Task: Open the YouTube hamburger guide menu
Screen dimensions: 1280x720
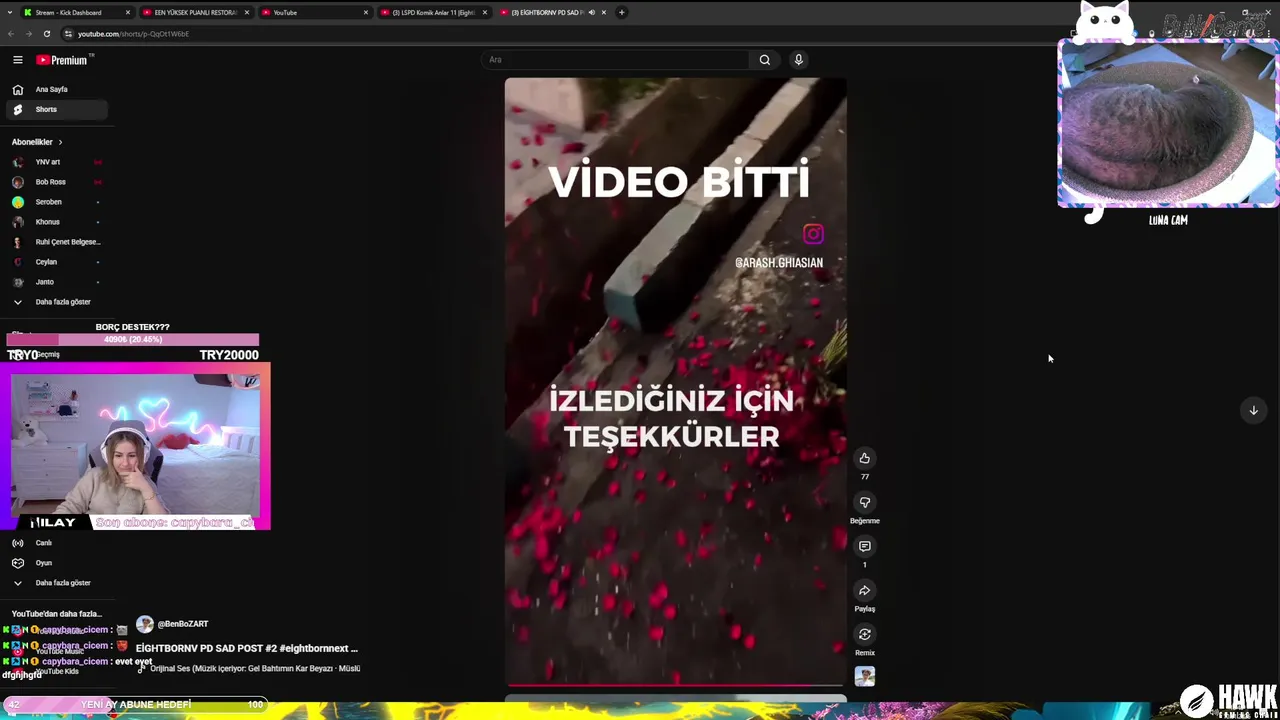Action: click(17, 60)
